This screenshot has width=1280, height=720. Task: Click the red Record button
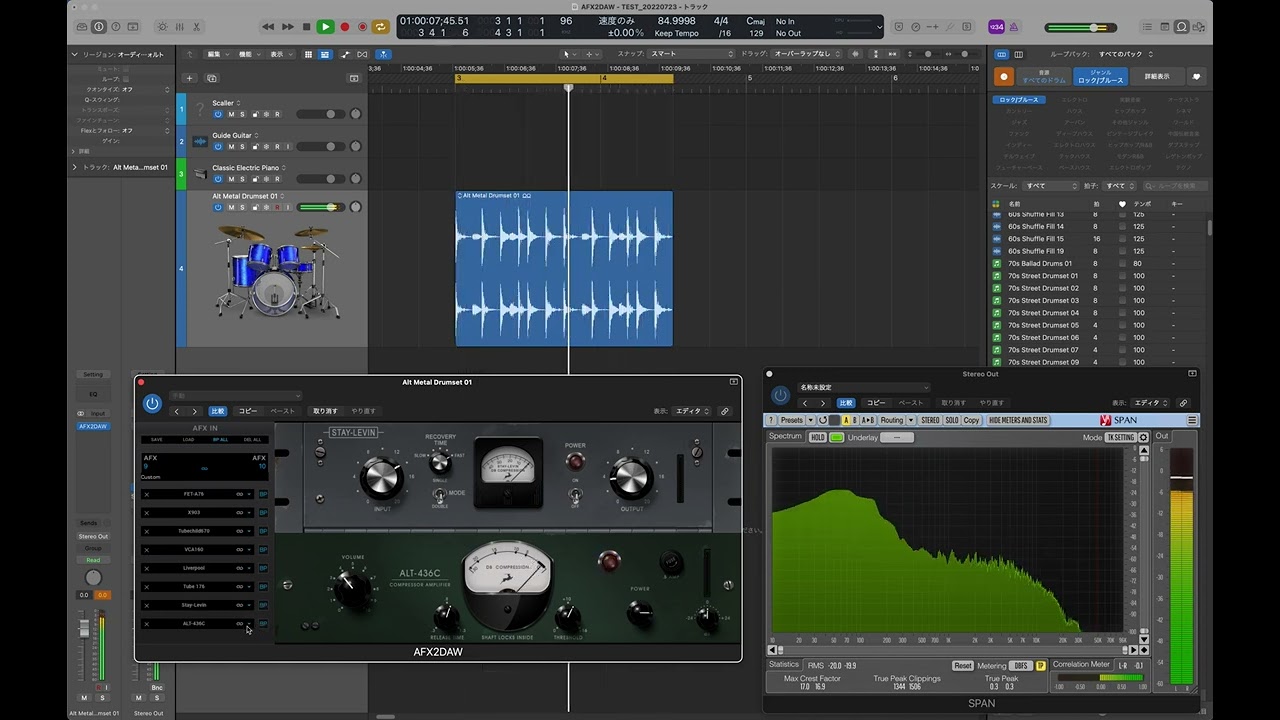pos(345,27)
